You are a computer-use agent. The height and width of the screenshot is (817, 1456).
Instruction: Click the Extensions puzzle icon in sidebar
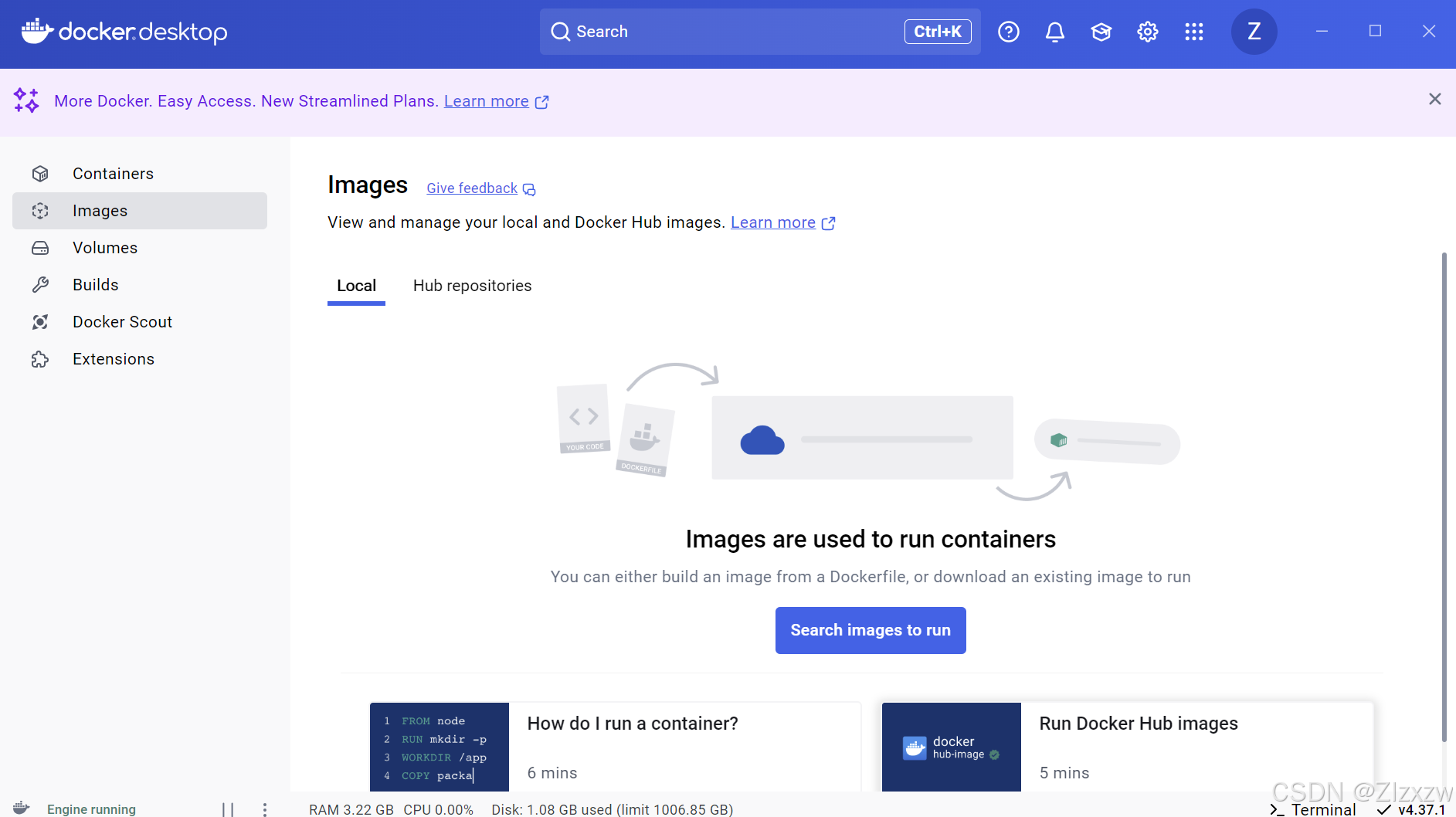pos(40,359)
